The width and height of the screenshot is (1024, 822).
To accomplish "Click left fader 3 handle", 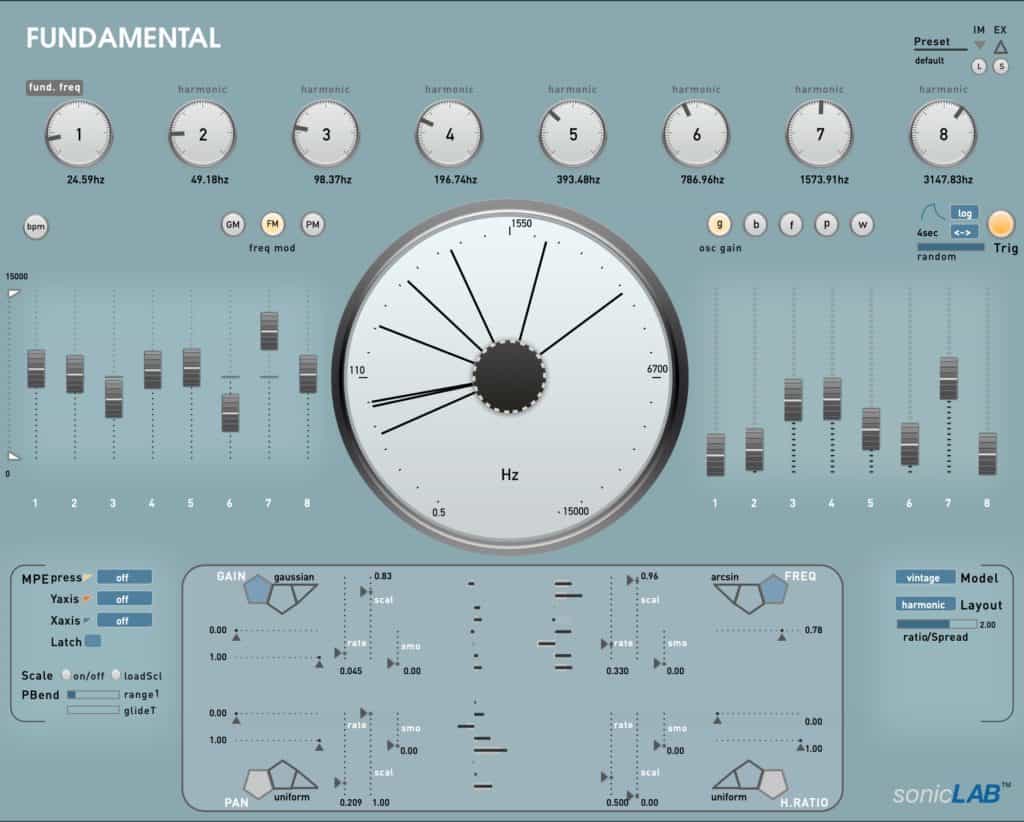I will [x=114, y=397].
